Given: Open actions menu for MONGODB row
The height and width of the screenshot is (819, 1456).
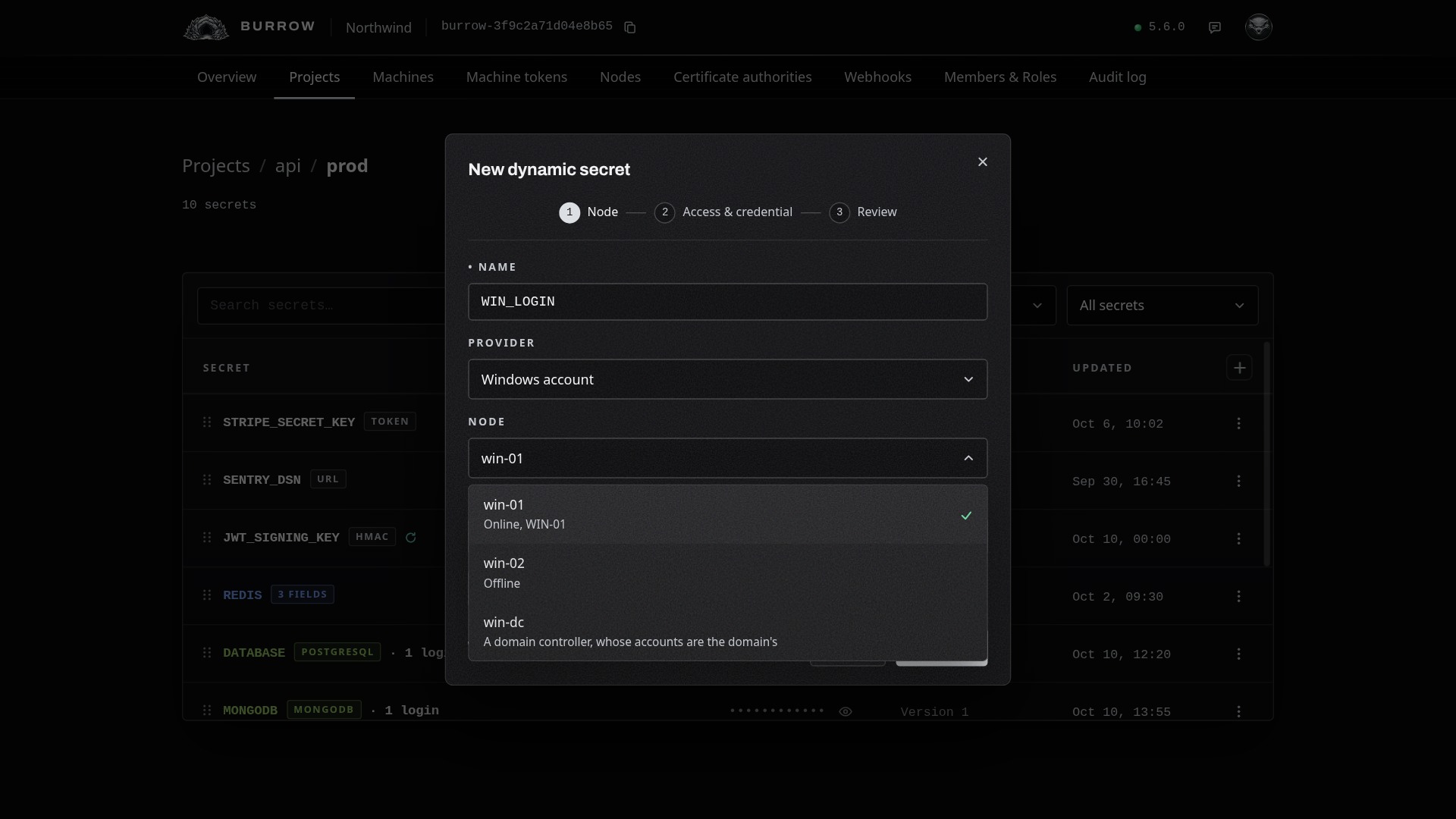Looking at the screenshot, I should [x=1239, y=711].
